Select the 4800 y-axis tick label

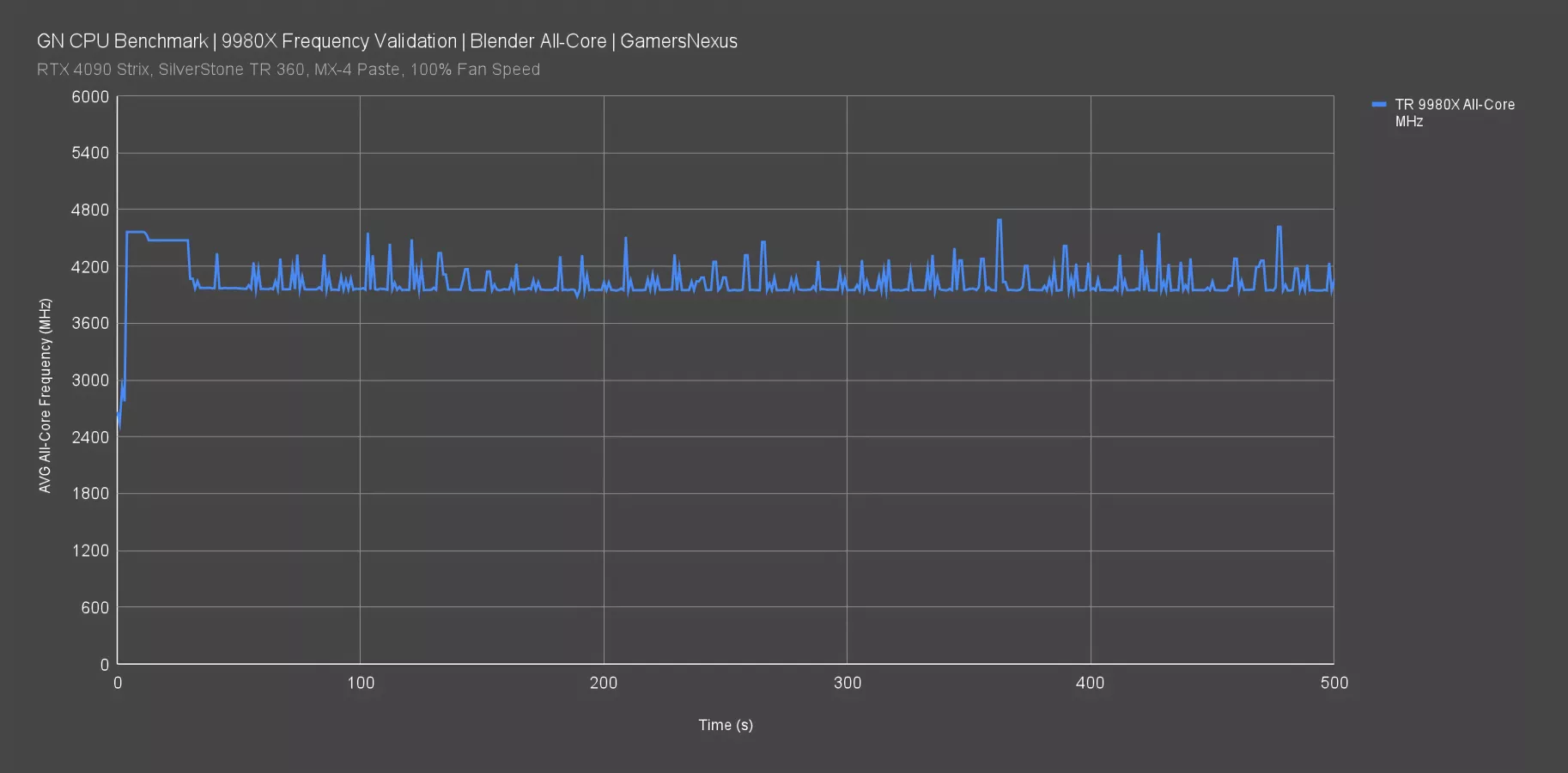point(90,210)
